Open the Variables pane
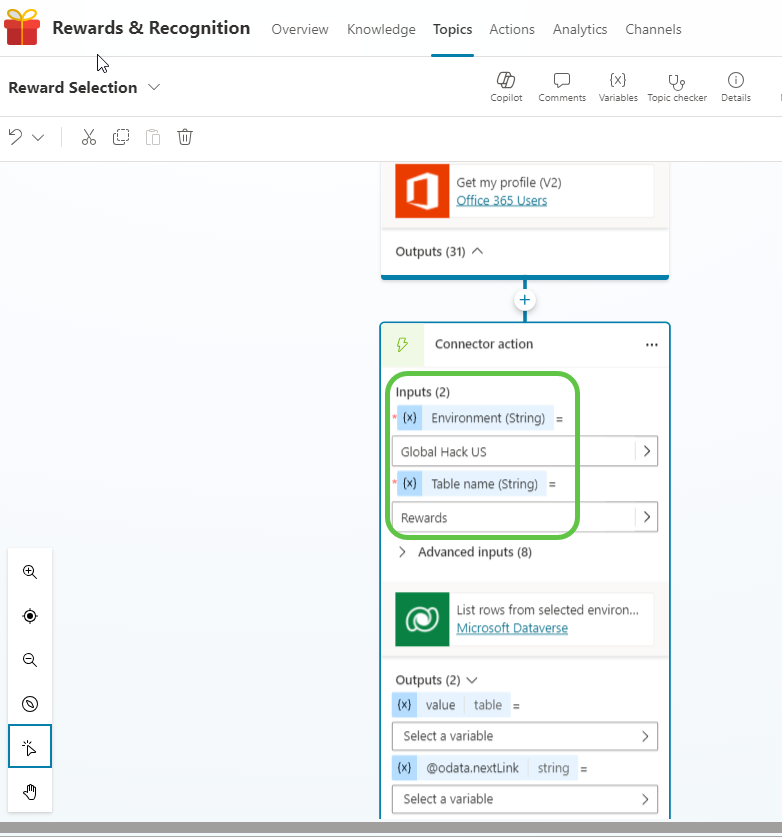This screenshot has width=782, height=837. point(618,81)
